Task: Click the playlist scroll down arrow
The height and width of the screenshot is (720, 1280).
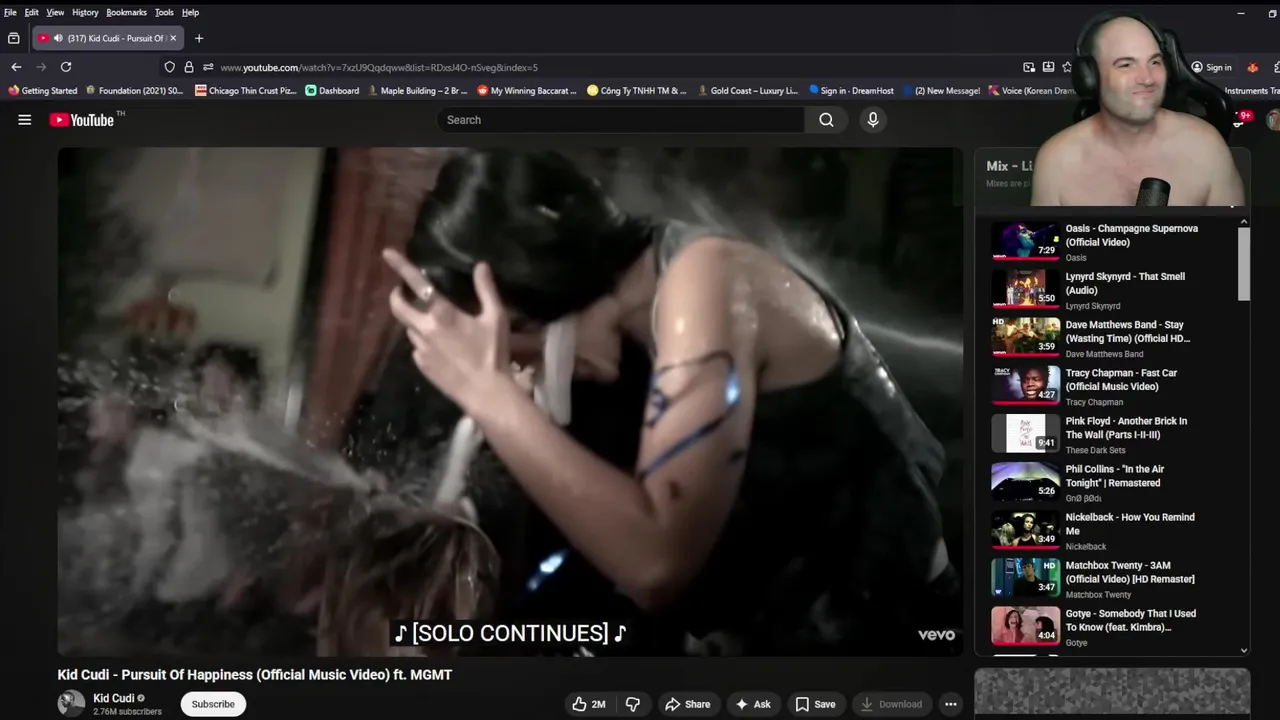Action: click(1244, 650)
